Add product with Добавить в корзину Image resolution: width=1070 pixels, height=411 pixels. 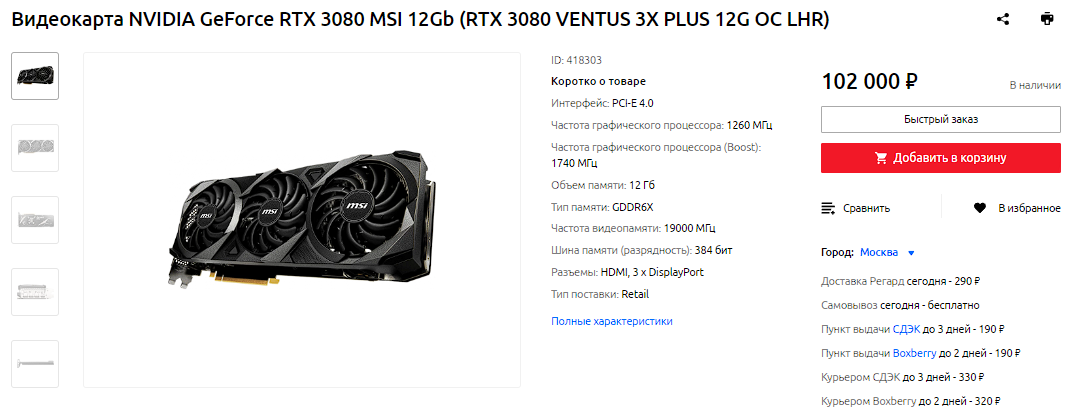click(x=941, y=158)
